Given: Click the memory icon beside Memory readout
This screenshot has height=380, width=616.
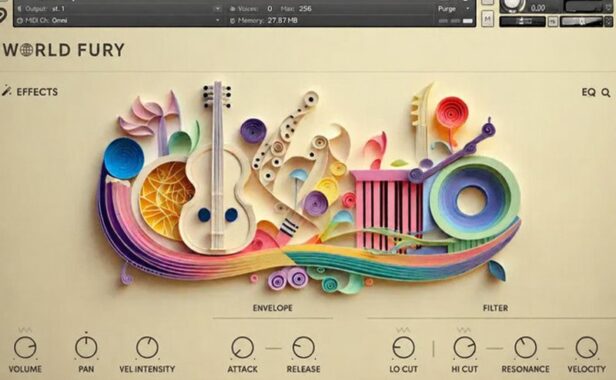Looking at the screenshot, I should (x=232, y=20).
